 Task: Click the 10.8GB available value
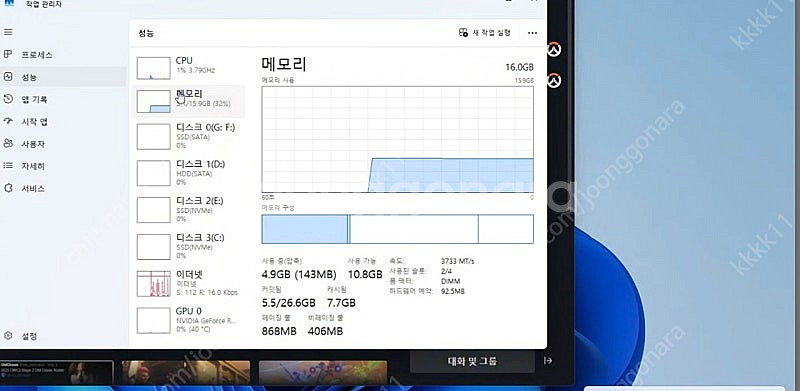[x=365, y=275]
